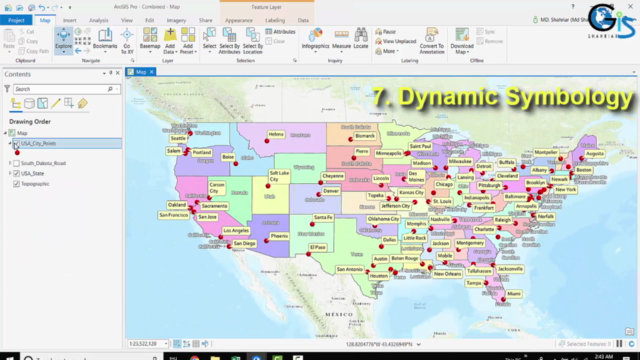Switch to the Insert ribbon tab
Image resolution: width=640 pixels, height=360 pixels.
pyautogui.click(x=69, y=20)
